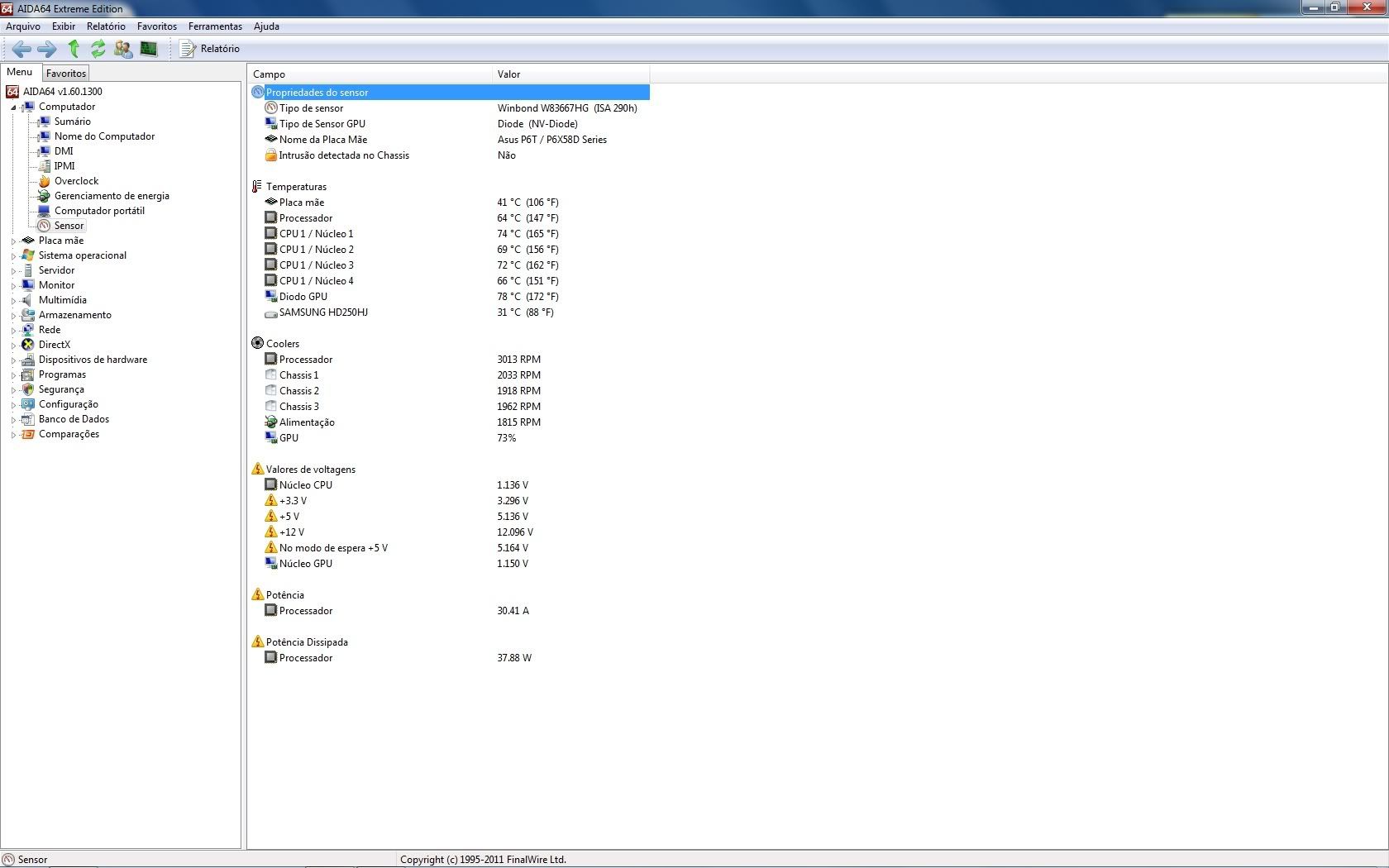Click the Intrusão detectada no Chassis lock icon
Screen dimensions: 1389x868
(270, 155)
